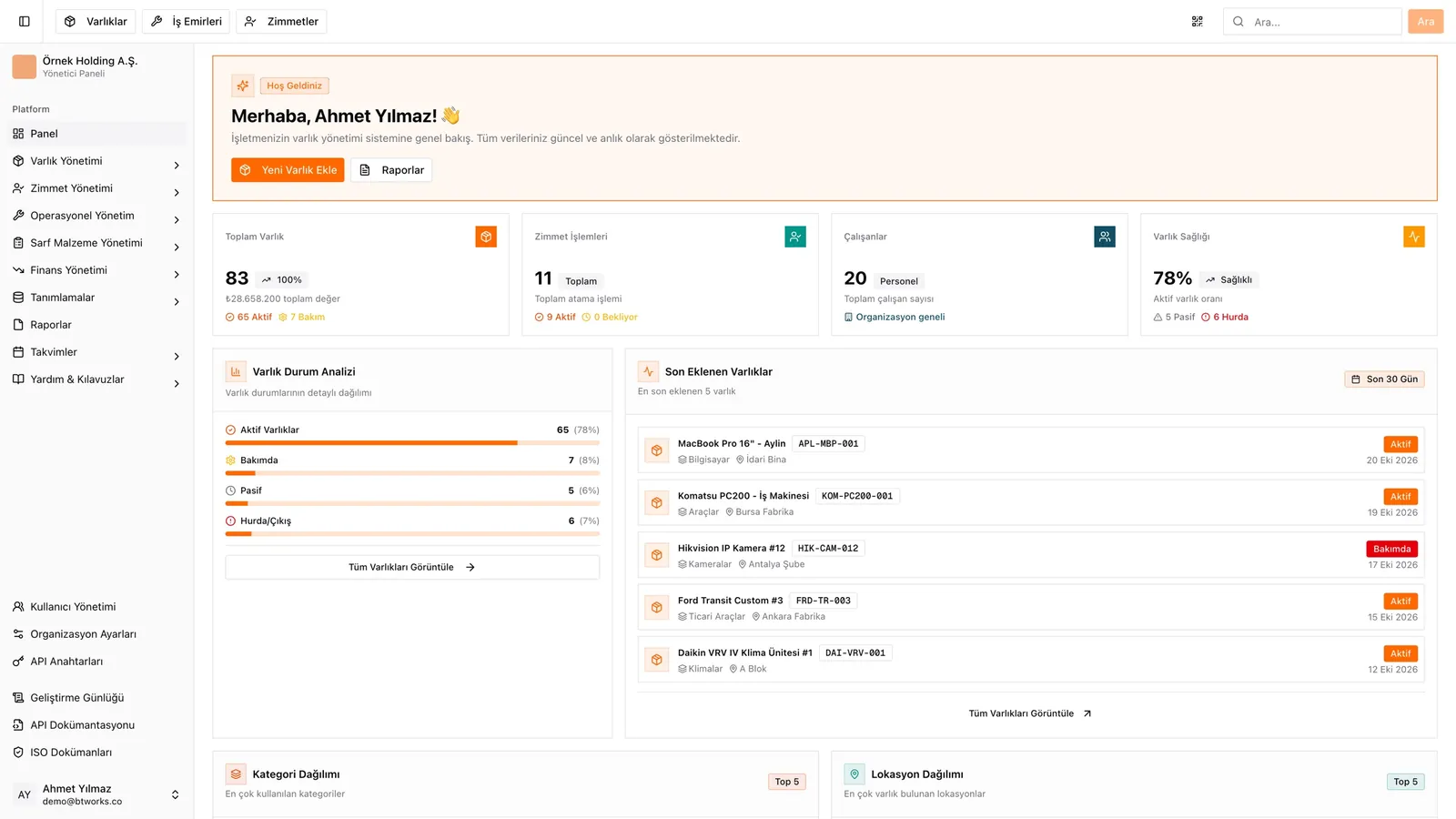The width and height of the screenshot is (1456, 819).
Task: Click the Son 30 Gün filter badge
Action: click(1384, 379)
